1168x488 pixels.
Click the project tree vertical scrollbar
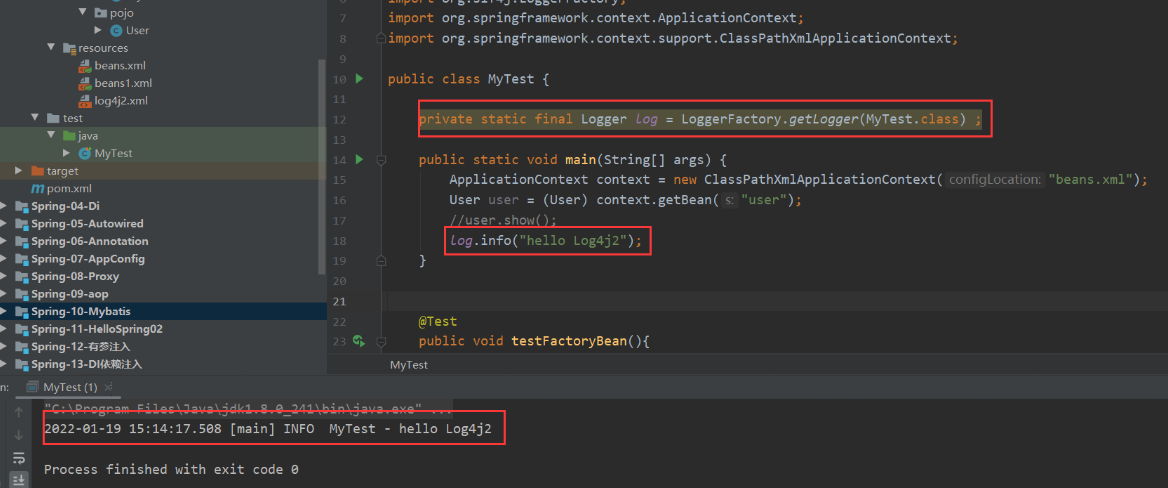(323, 166)
